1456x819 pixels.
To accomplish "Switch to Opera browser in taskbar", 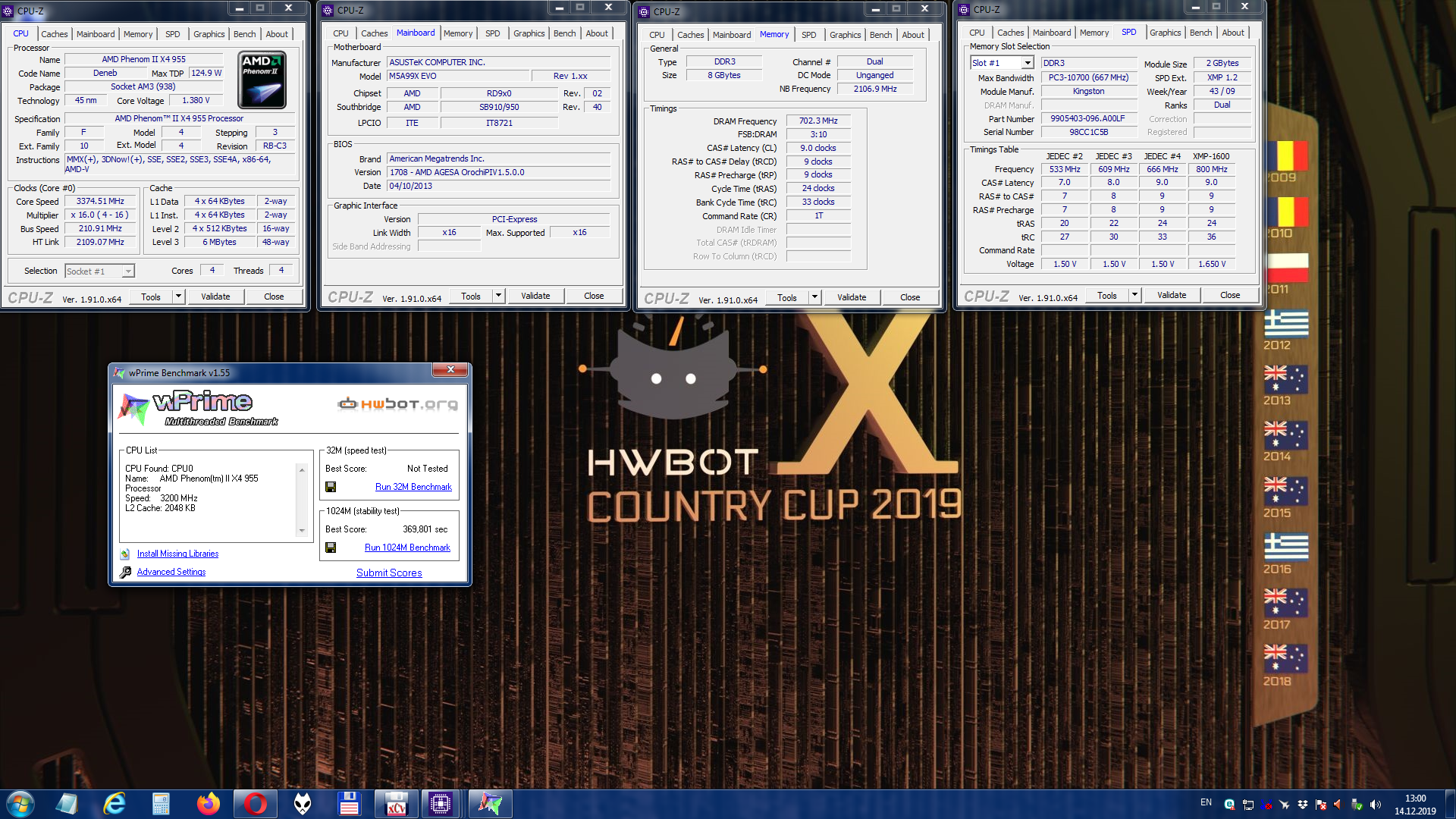I will tap(255, 804).
